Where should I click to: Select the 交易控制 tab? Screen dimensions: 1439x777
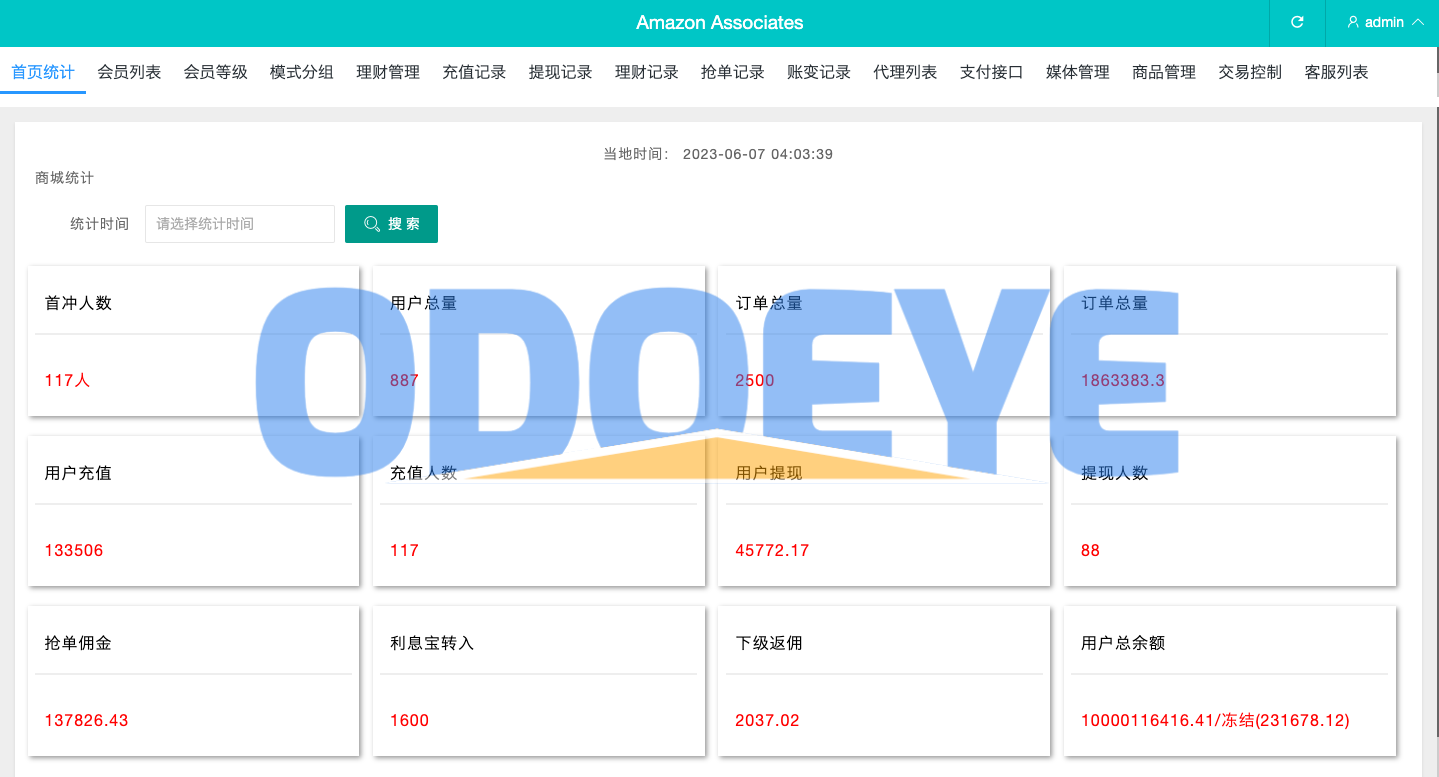click(x=1250, y=72)
